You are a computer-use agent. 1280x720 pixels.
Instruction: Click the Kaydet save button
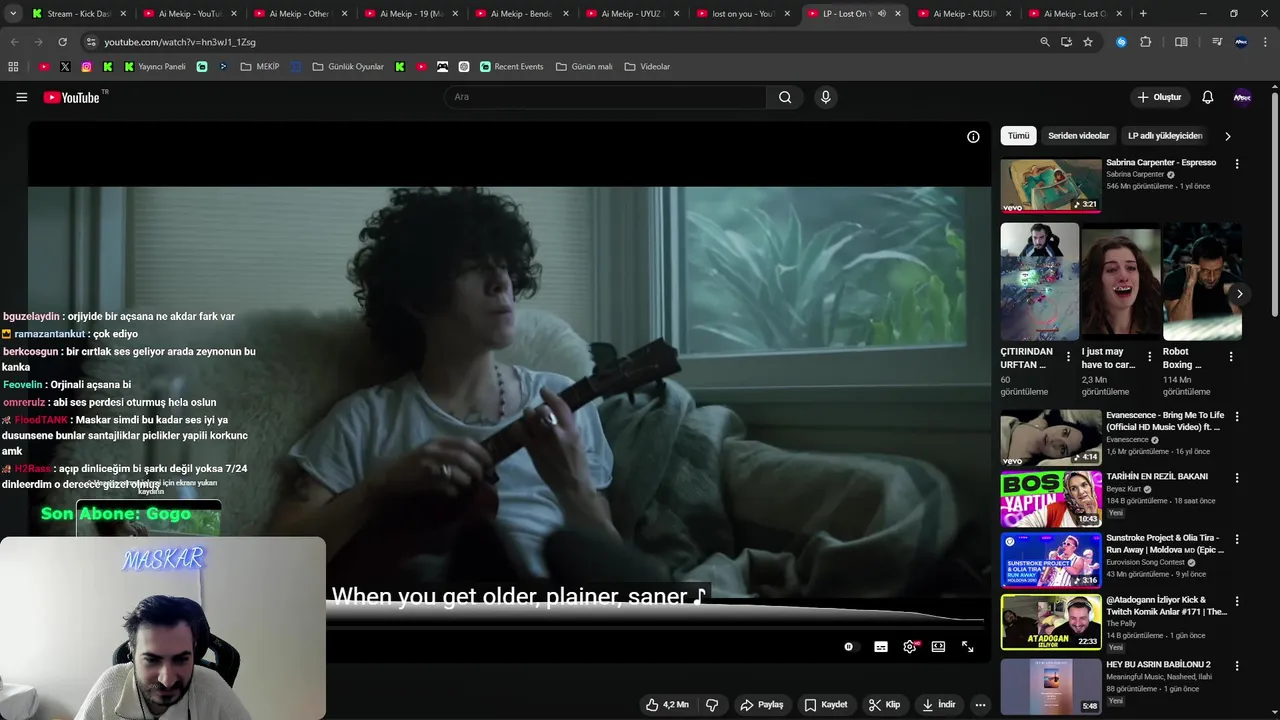[826, 705]
